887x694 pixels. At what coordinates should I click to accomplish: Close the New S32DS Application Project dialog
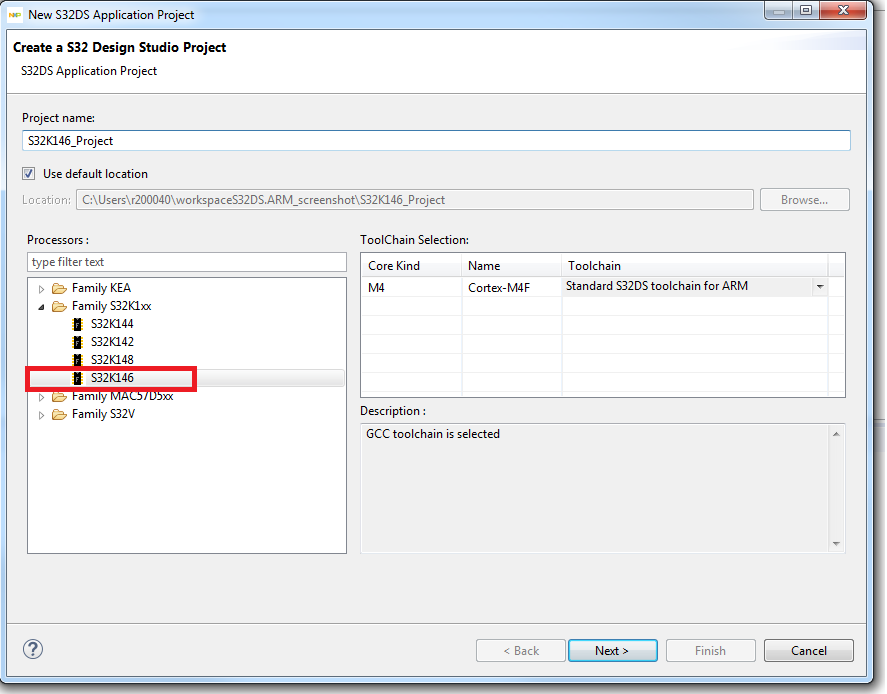pos(843,10)
